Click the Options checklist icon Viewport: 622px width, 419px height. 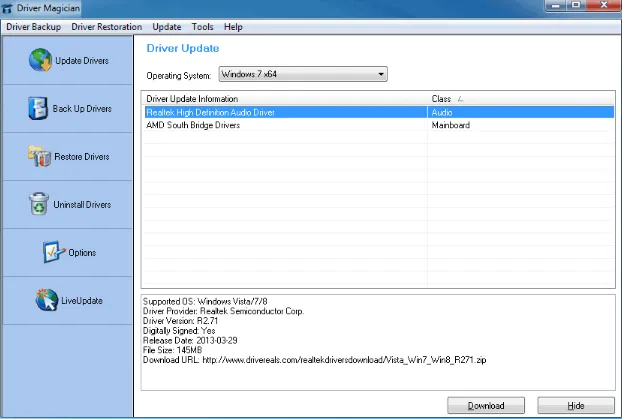click(x=54, y=252)
